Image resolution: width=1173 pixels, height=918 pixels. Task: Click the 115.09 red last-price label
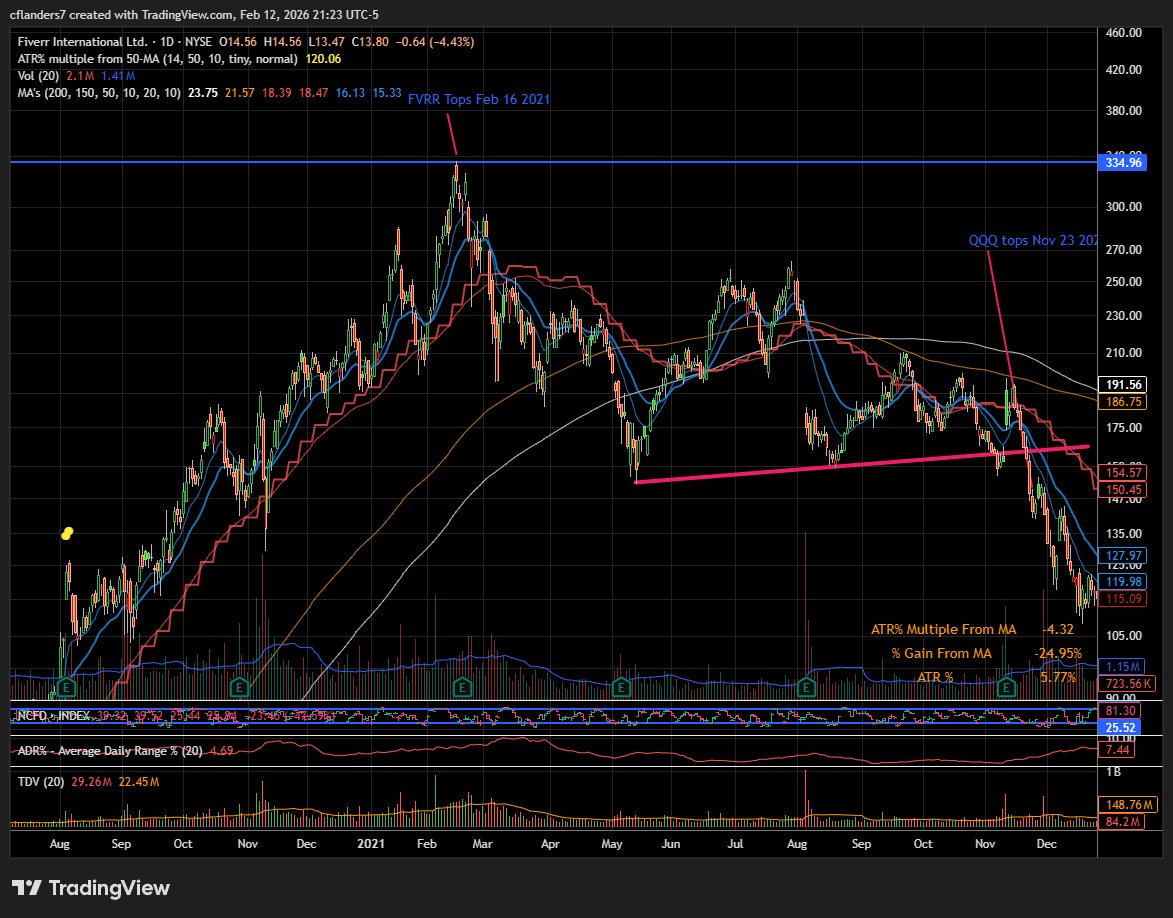point(1121,599)
